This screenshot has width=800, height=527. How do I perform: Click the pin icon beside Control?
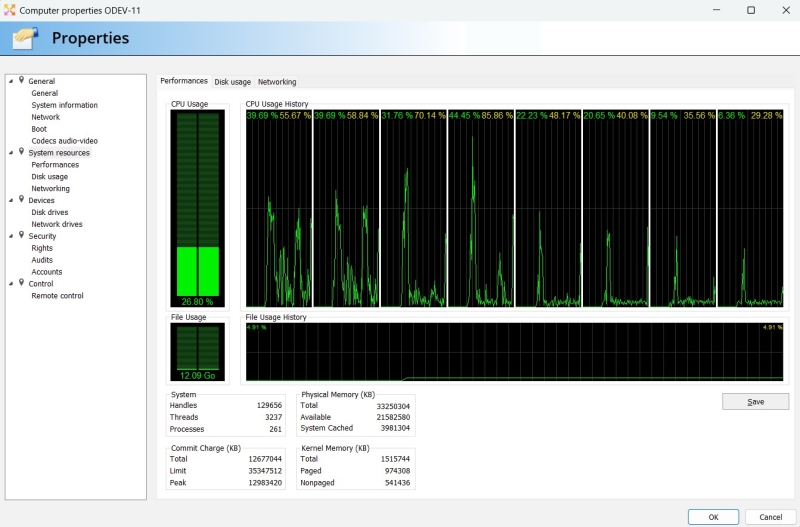click(x=21, y=283)
